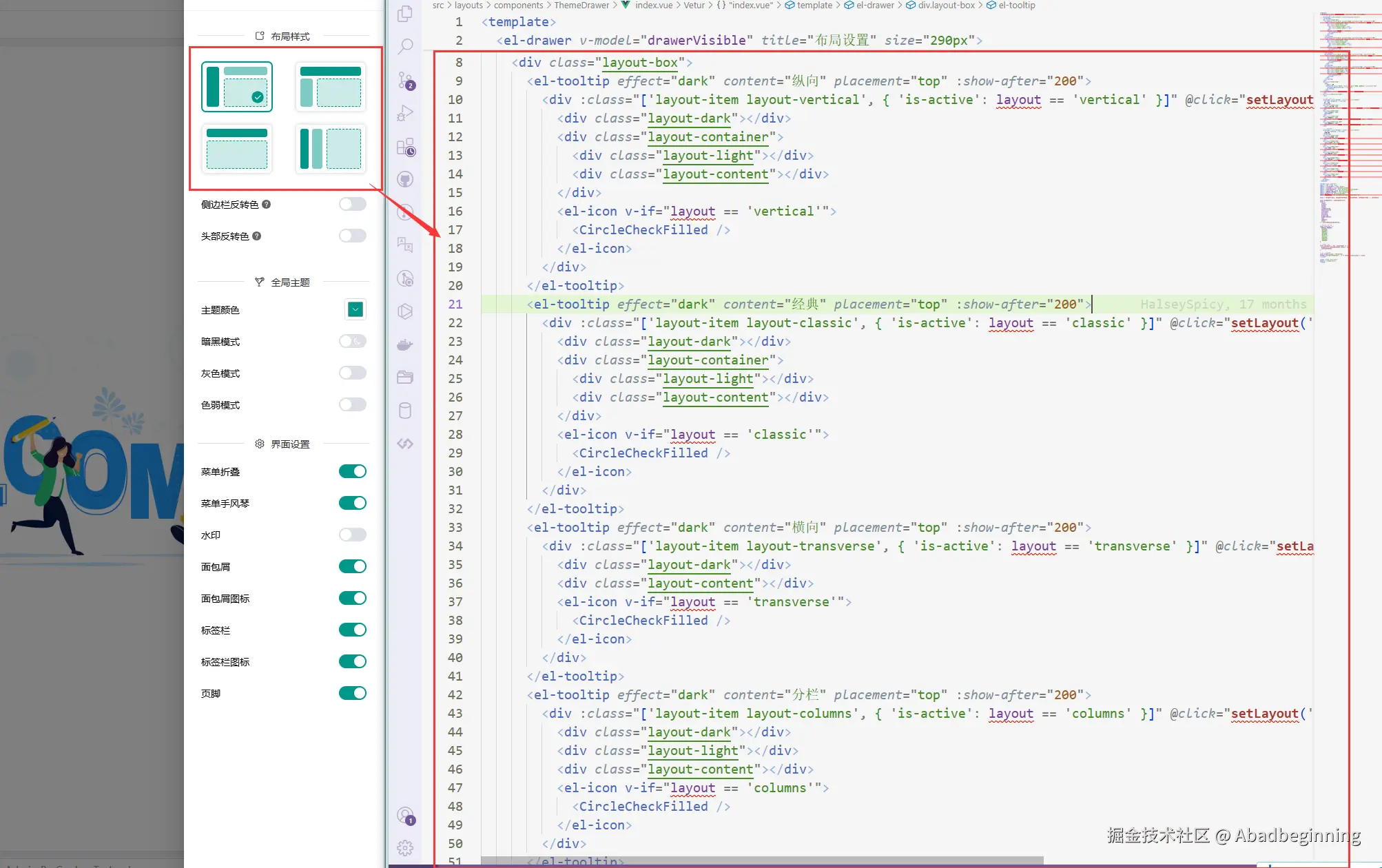Open the GitHub panel icon
This screenshot has width=1382, height=868.
click(405, 180)
